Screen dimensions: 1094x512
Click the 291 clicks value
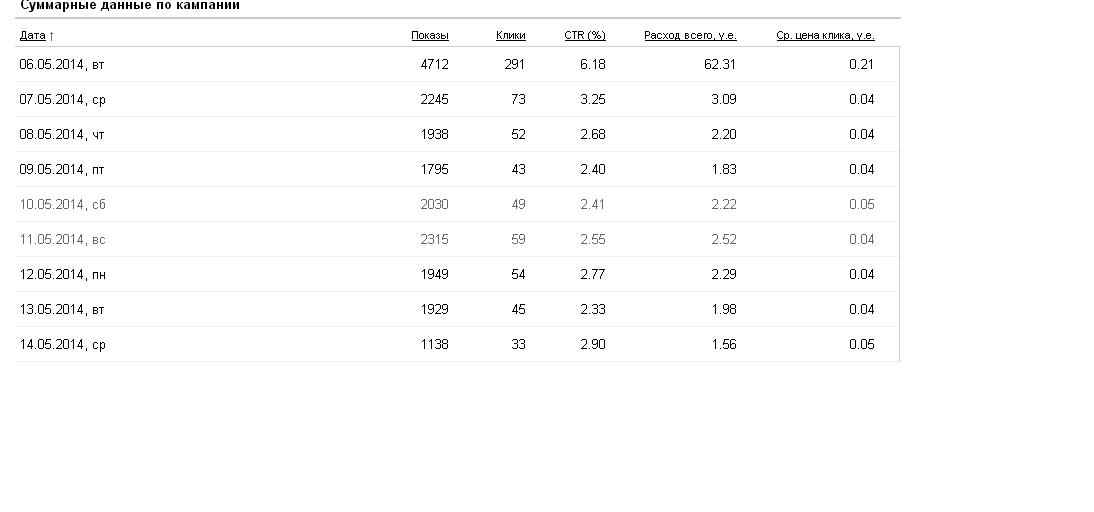click(514, 65)
